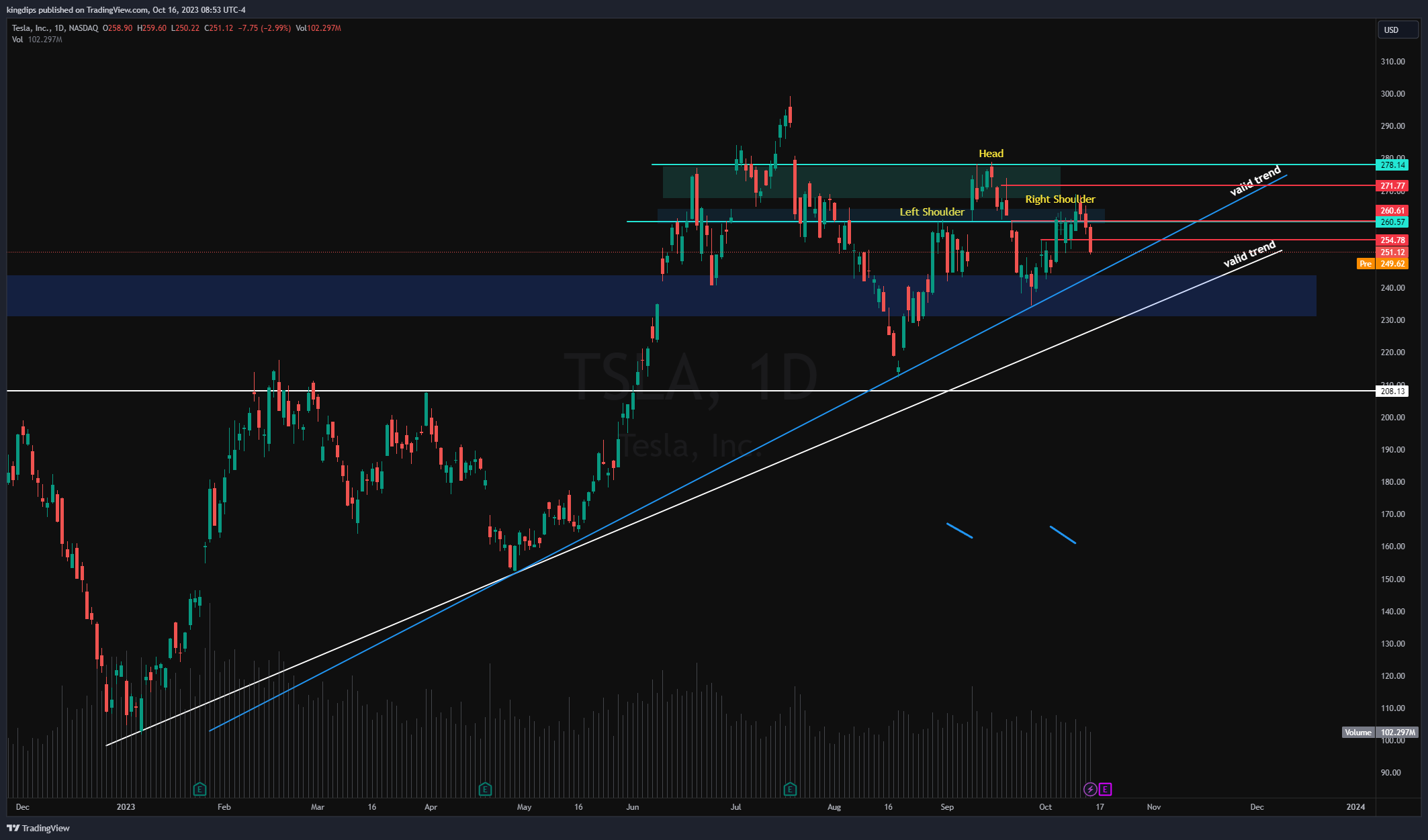This screenshot has height=840, width=1428.
Task: Select 'valid trend' label on white trendline
Action: coord(1249,254)
